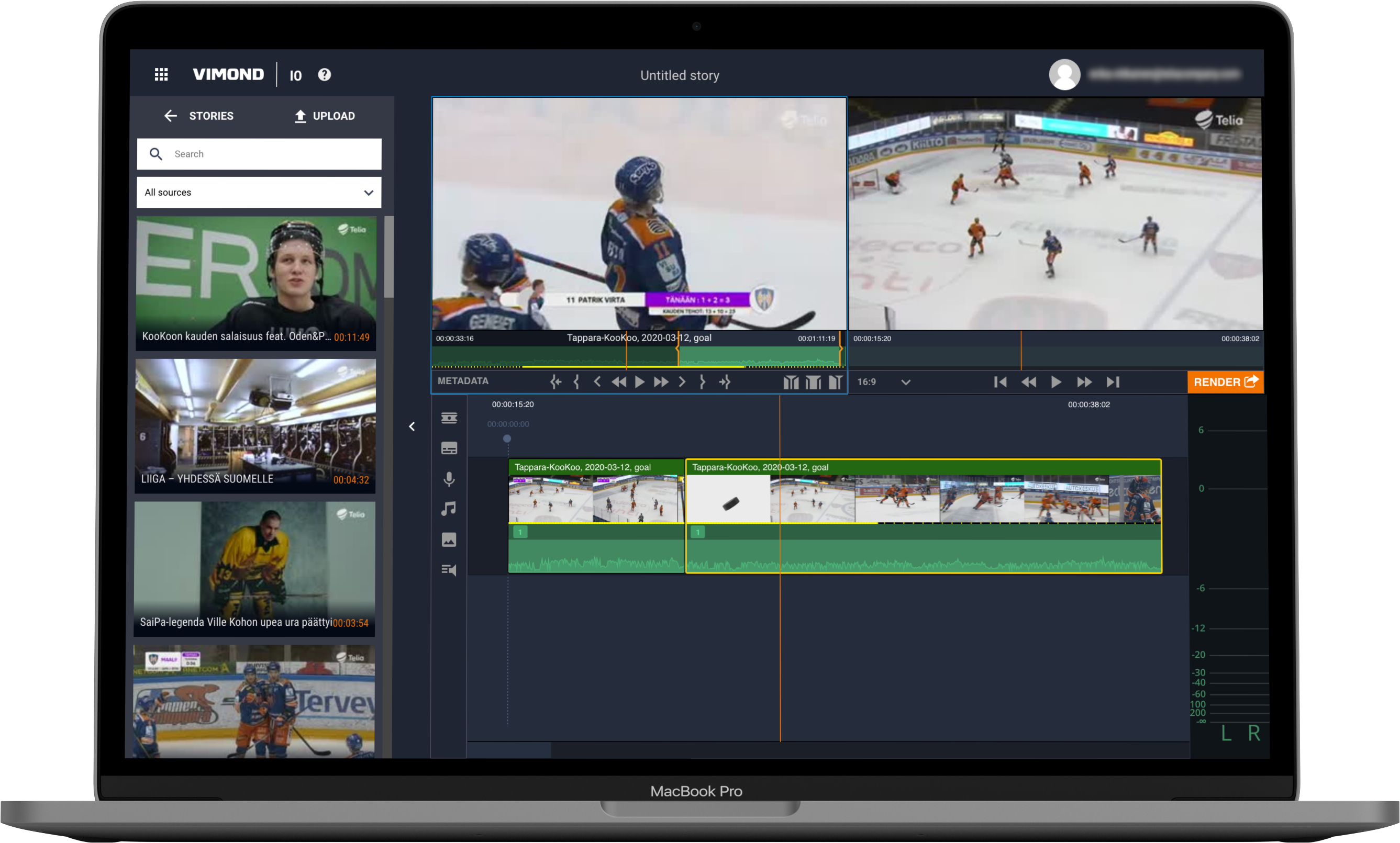Select the bottom hockey celebration thumbnail
The width and height of the screenshot is (1400, 843).
point(254,702)
